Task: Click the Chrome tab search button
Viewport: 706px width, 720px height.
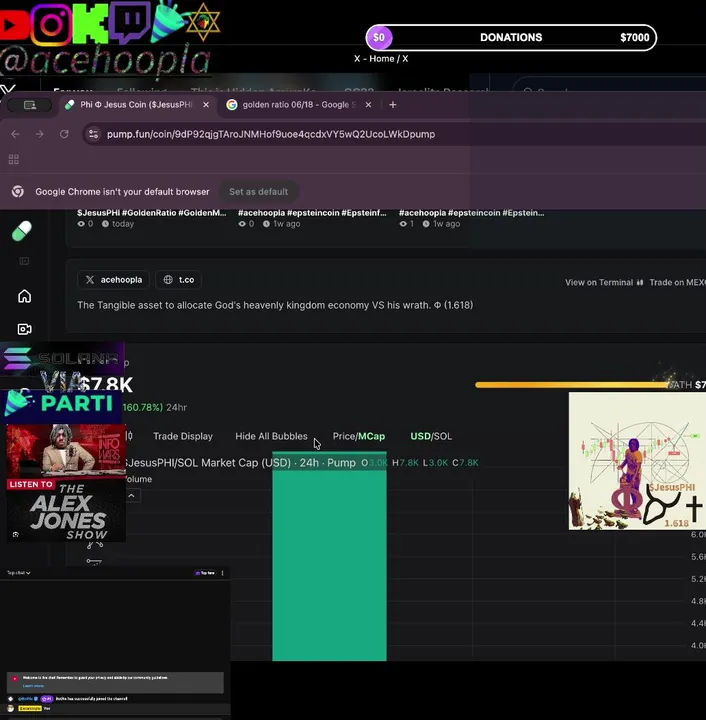Action: [30, 105]
